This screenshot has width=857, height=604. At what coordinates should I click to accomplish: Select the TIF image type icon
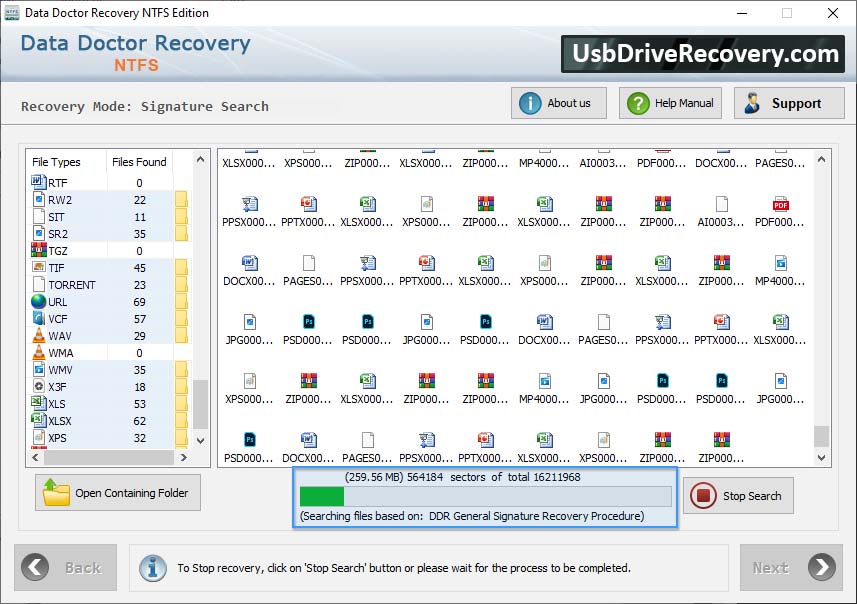[x=39, y=267]
